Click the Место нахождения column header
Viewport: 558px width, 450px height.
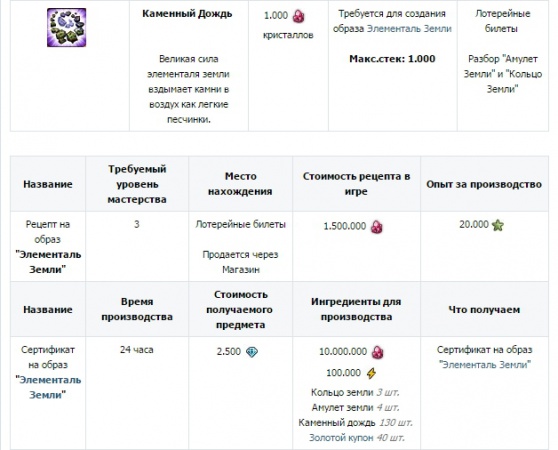click(240, 184)
